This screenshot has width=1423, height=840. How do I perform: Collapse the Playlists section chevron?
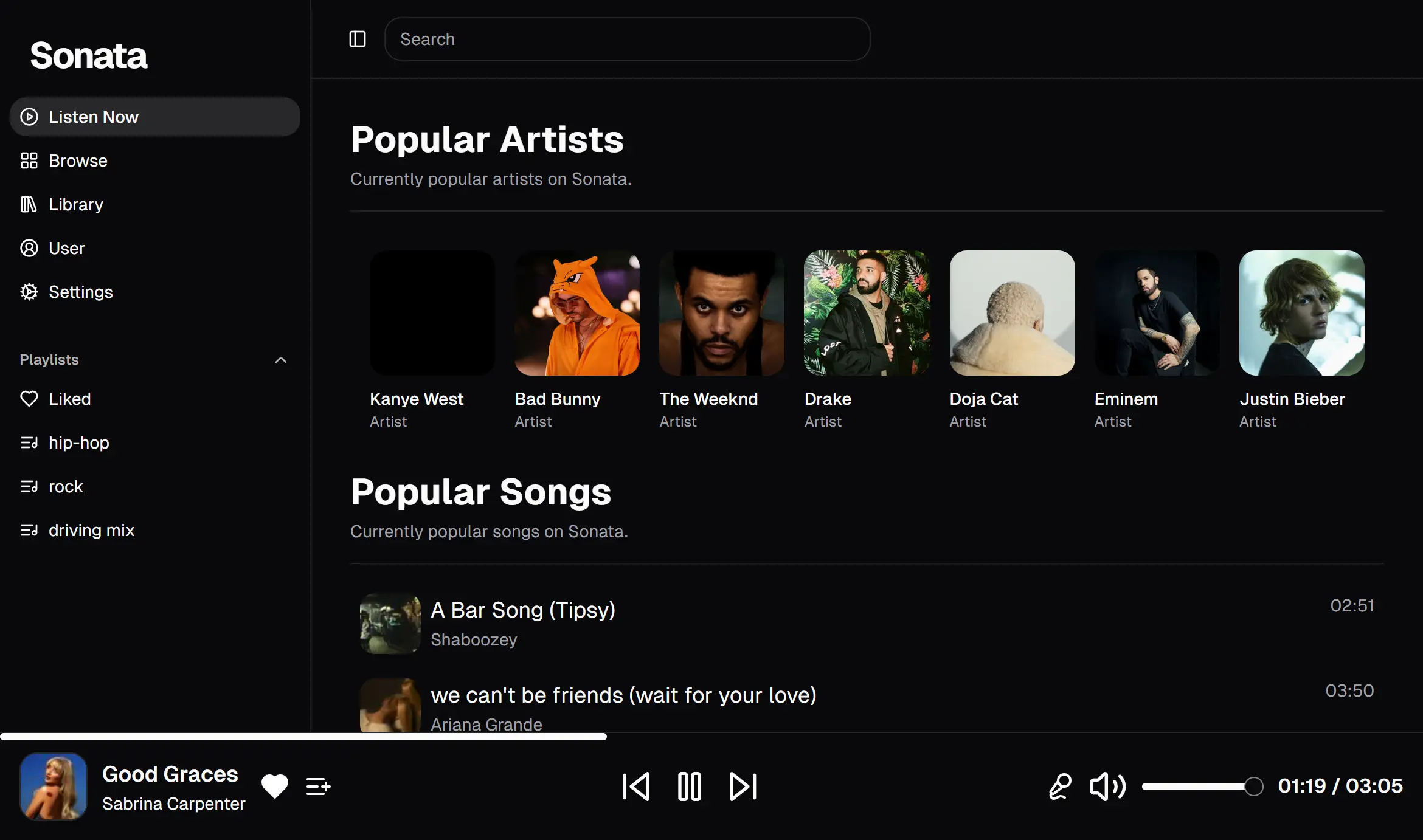[281, 360]
